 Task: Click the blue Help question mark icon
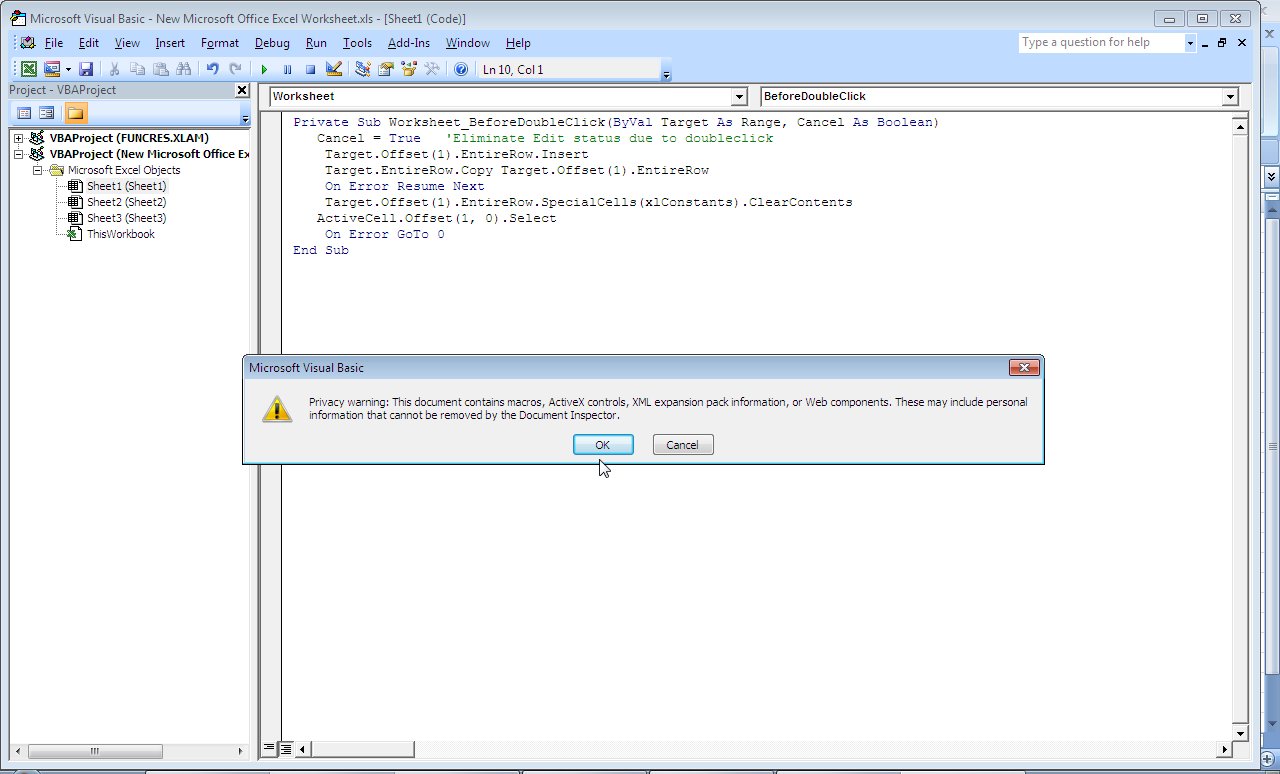[x=461, y=69]
